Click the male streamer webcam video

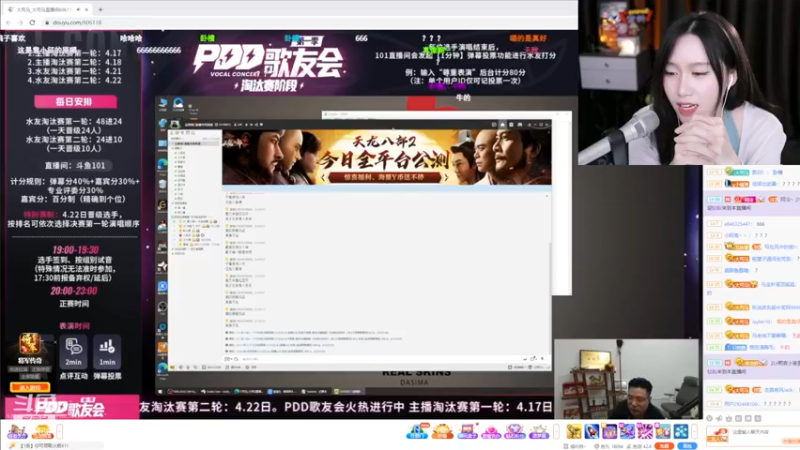click(627, 379)
